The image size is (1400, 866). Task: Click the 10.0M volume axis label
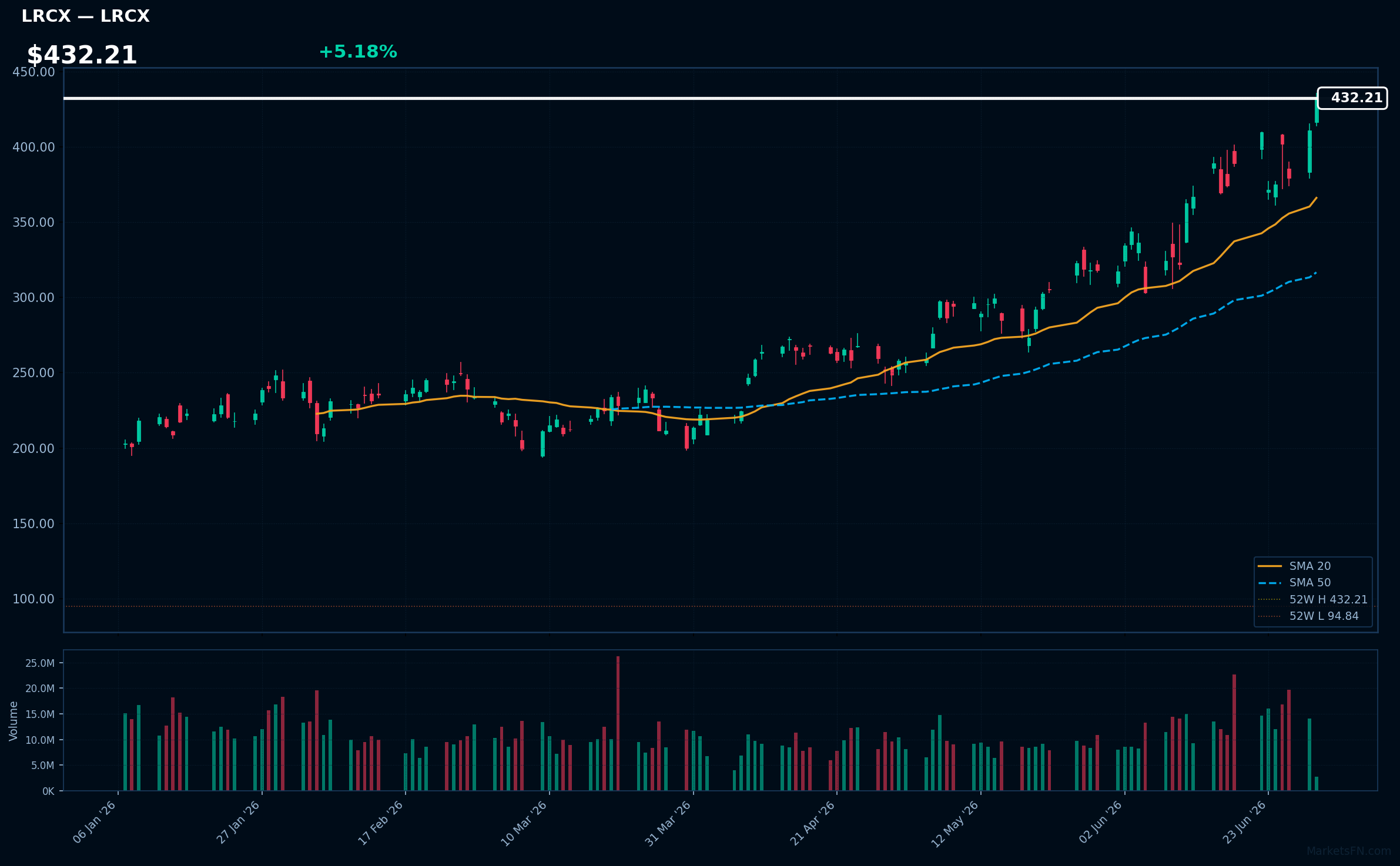pyautogui.click(x=40, y=740)
